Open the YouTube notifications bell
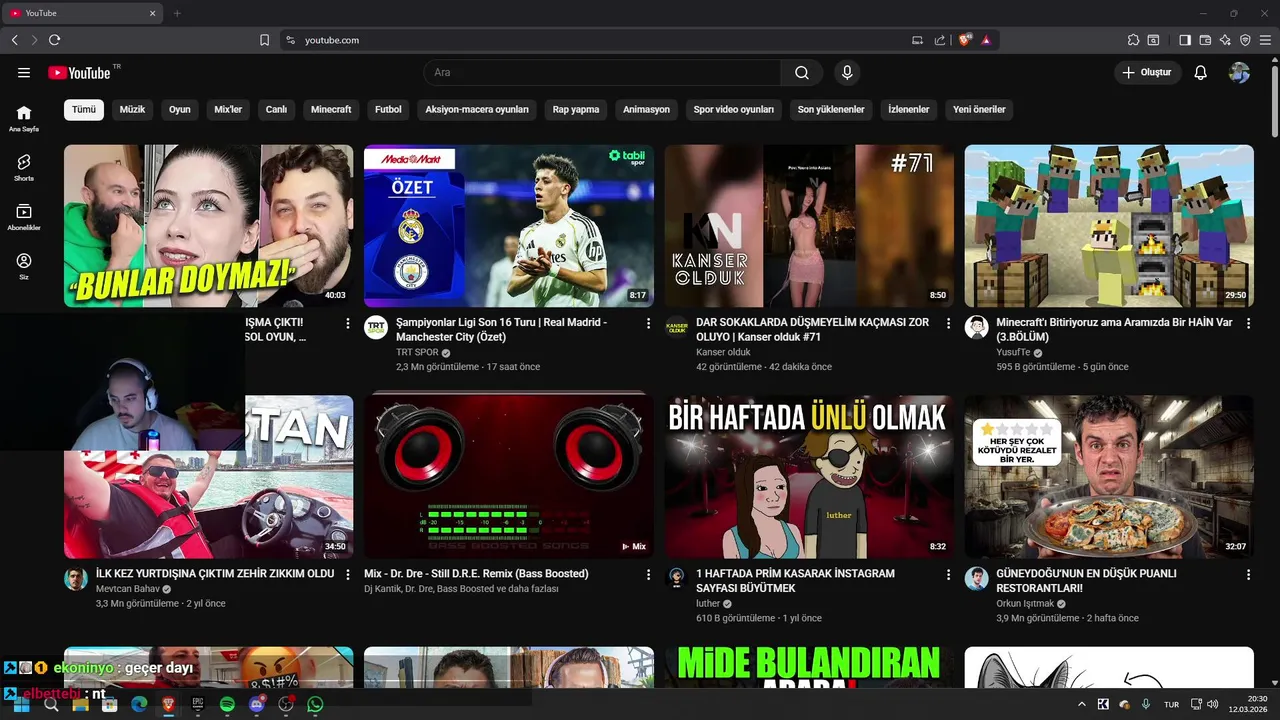The width and height of the screenshot is (1280, 720). 1201,72
